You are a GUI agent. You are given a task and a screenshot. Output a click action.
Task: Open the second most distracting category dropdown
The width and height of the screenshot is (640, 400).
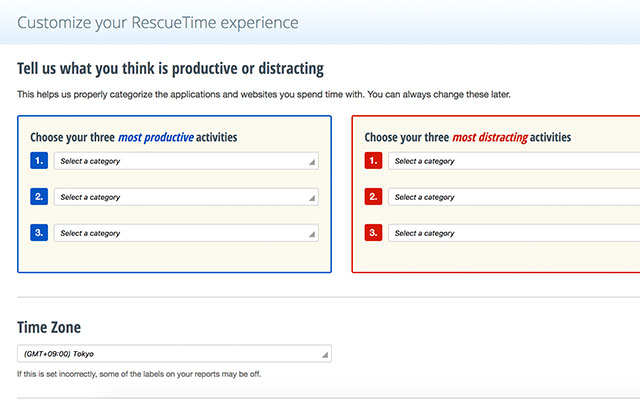click(514, 197)
